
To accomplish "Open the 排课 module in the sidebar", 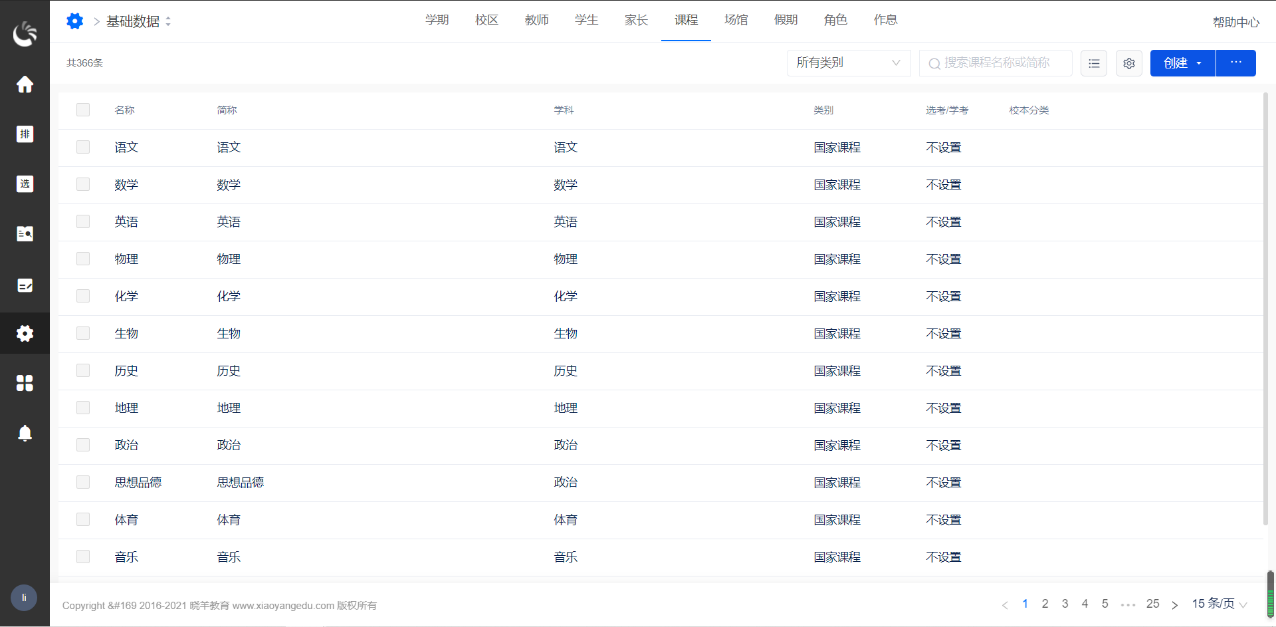I will (x=24, y=133).
